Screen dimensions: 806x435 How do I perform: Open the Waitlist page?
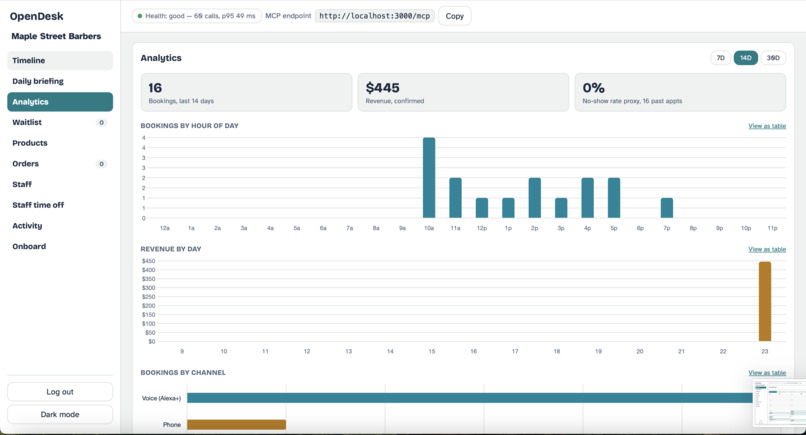pyautogui.click(x=60, y=122)
